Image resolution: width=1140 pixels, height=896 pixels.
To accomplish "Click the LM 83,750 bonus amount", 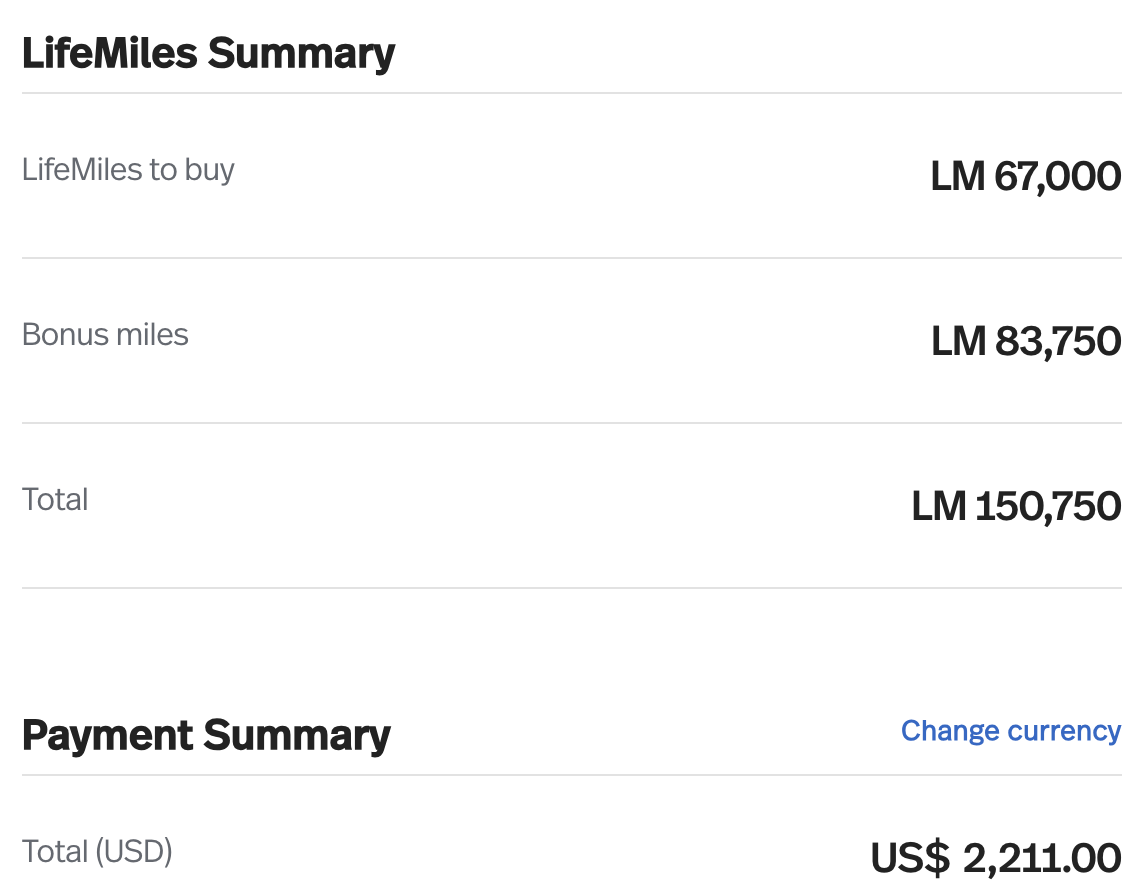I will 1026,342.
